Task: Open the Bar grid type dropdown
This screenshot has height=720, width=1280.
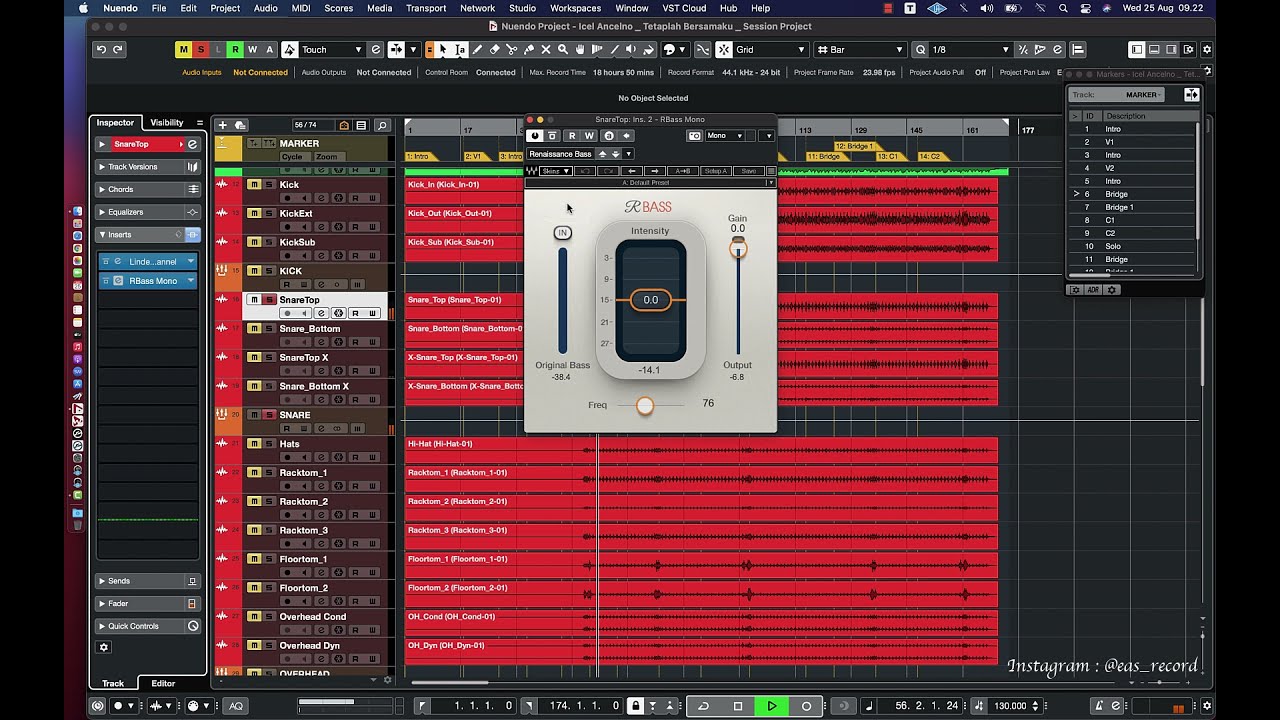Action: 859,49
